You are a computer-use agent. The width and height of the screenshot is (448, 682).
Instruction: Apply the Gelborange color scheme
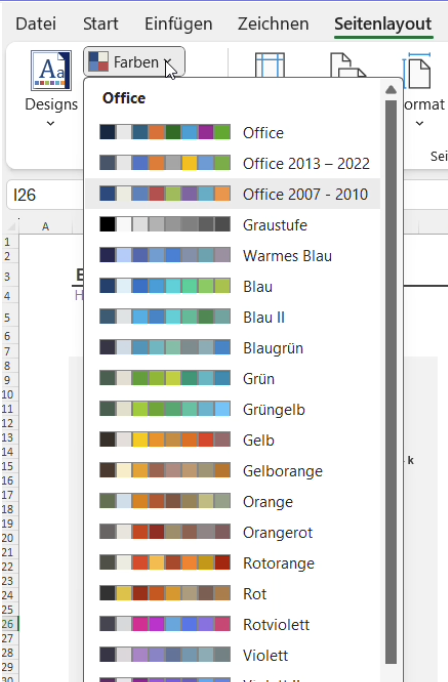click(x=233, y=471)
